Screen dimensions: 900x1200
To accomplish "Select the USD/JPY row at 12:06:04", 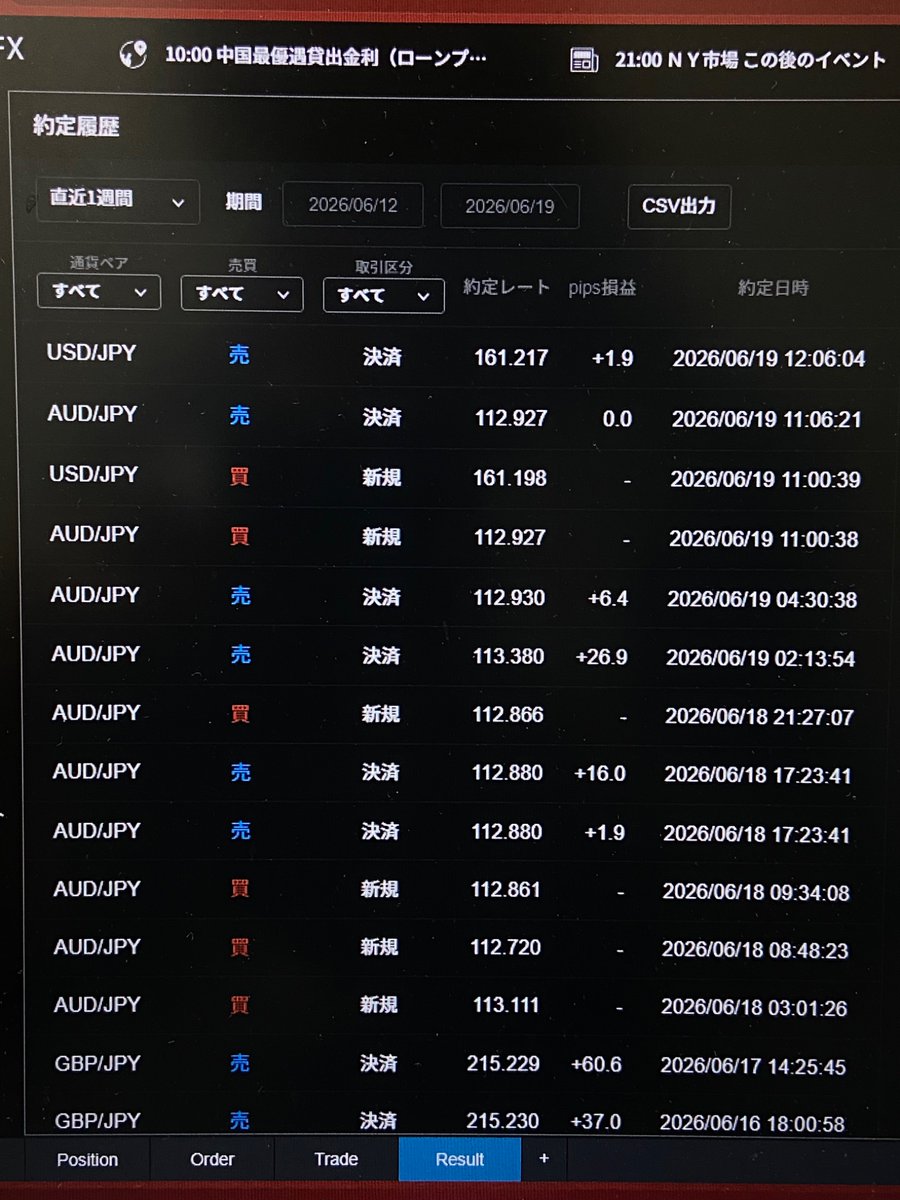I will [455, 356].
